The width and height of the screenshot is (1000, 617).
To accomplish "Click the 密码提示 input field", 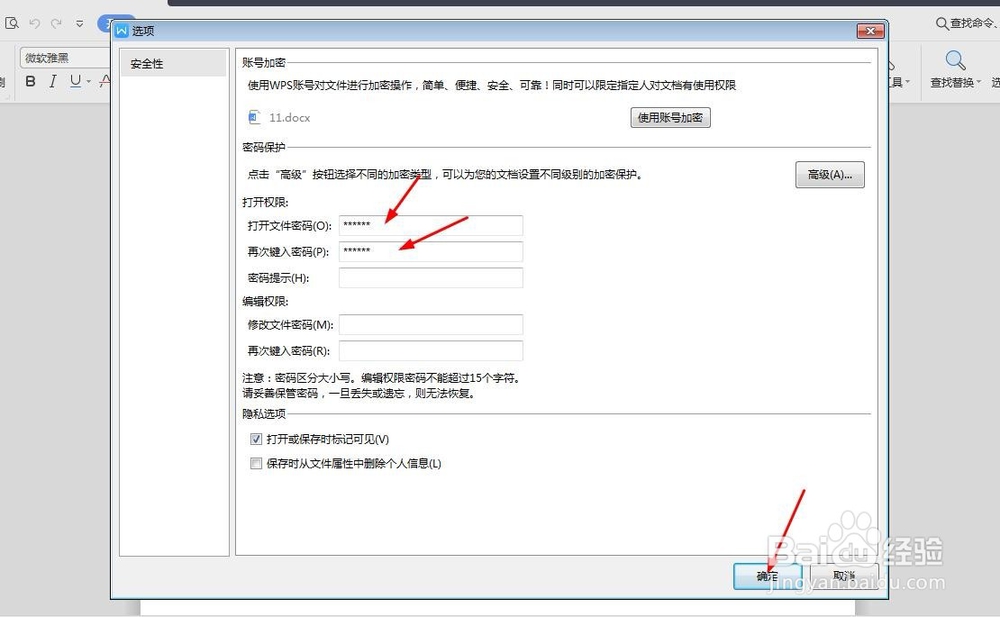I will [430, 277].
